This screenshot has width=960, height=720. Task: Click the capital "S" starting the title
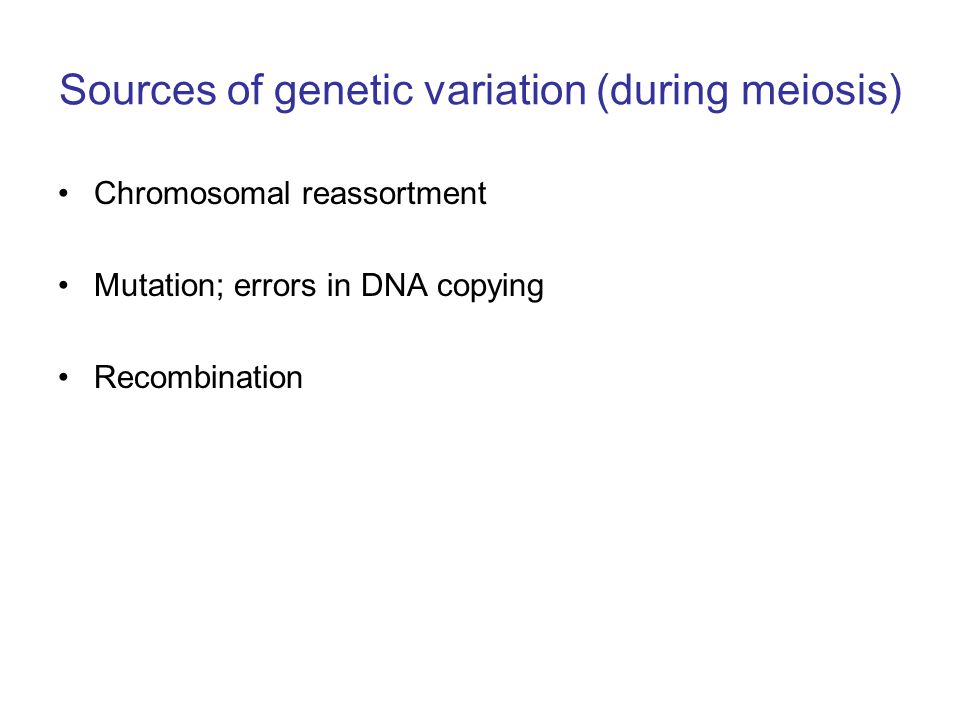tap(71, 90)
